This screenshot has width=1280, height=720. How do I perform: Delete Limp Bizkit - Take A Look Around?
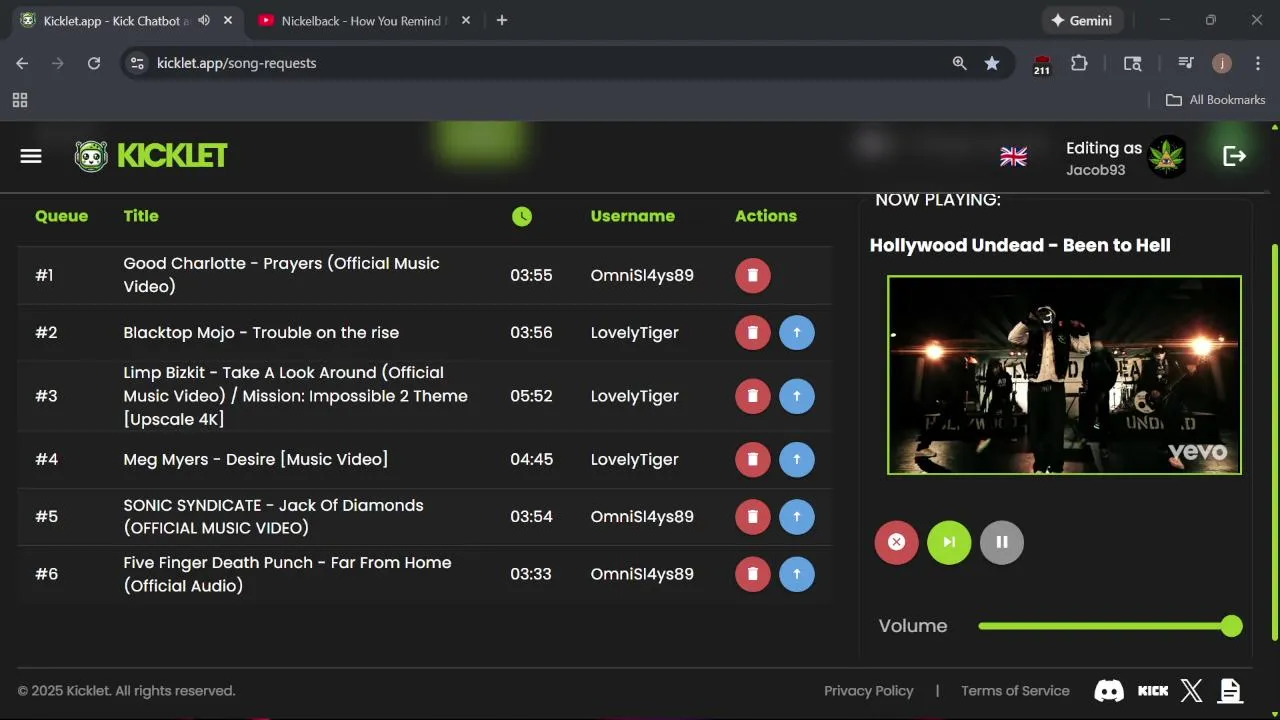753,396
